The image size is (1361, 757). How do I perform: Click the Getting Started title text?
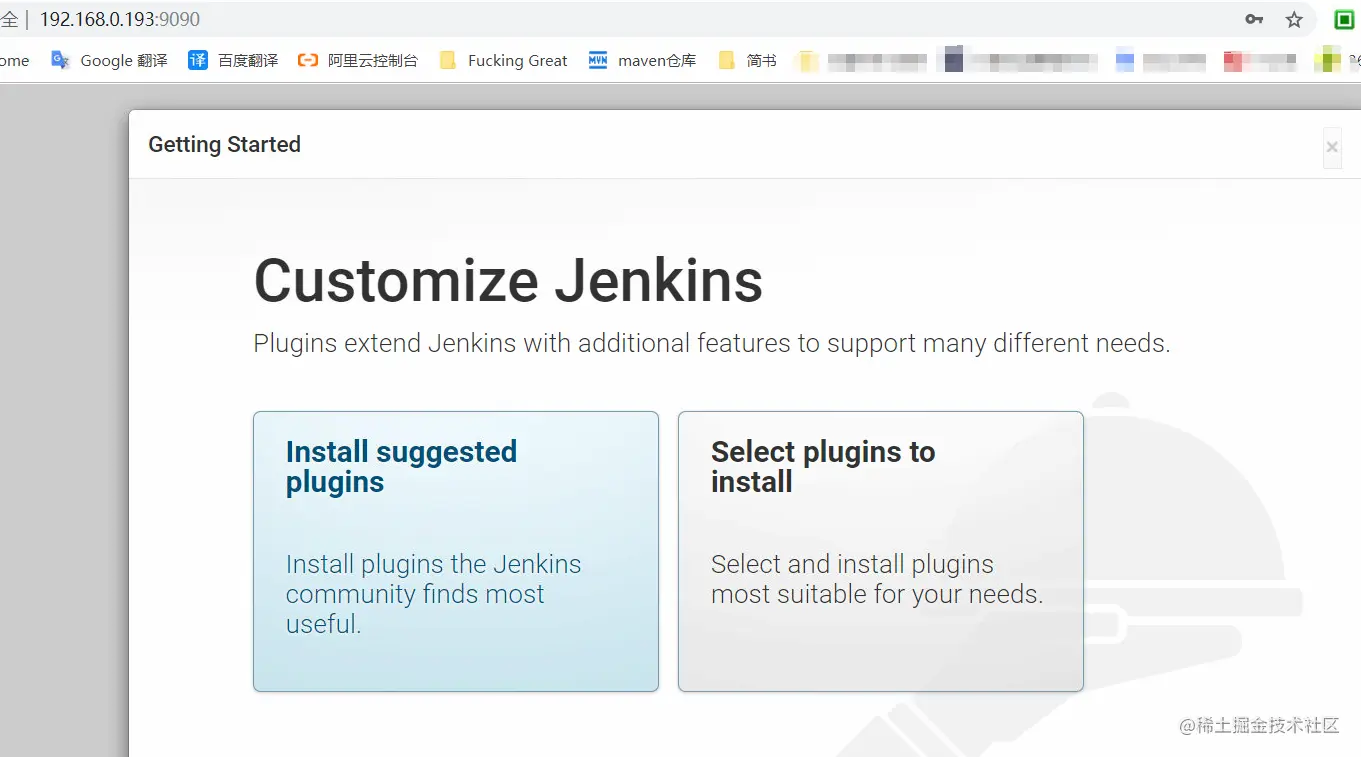point(224,145)
